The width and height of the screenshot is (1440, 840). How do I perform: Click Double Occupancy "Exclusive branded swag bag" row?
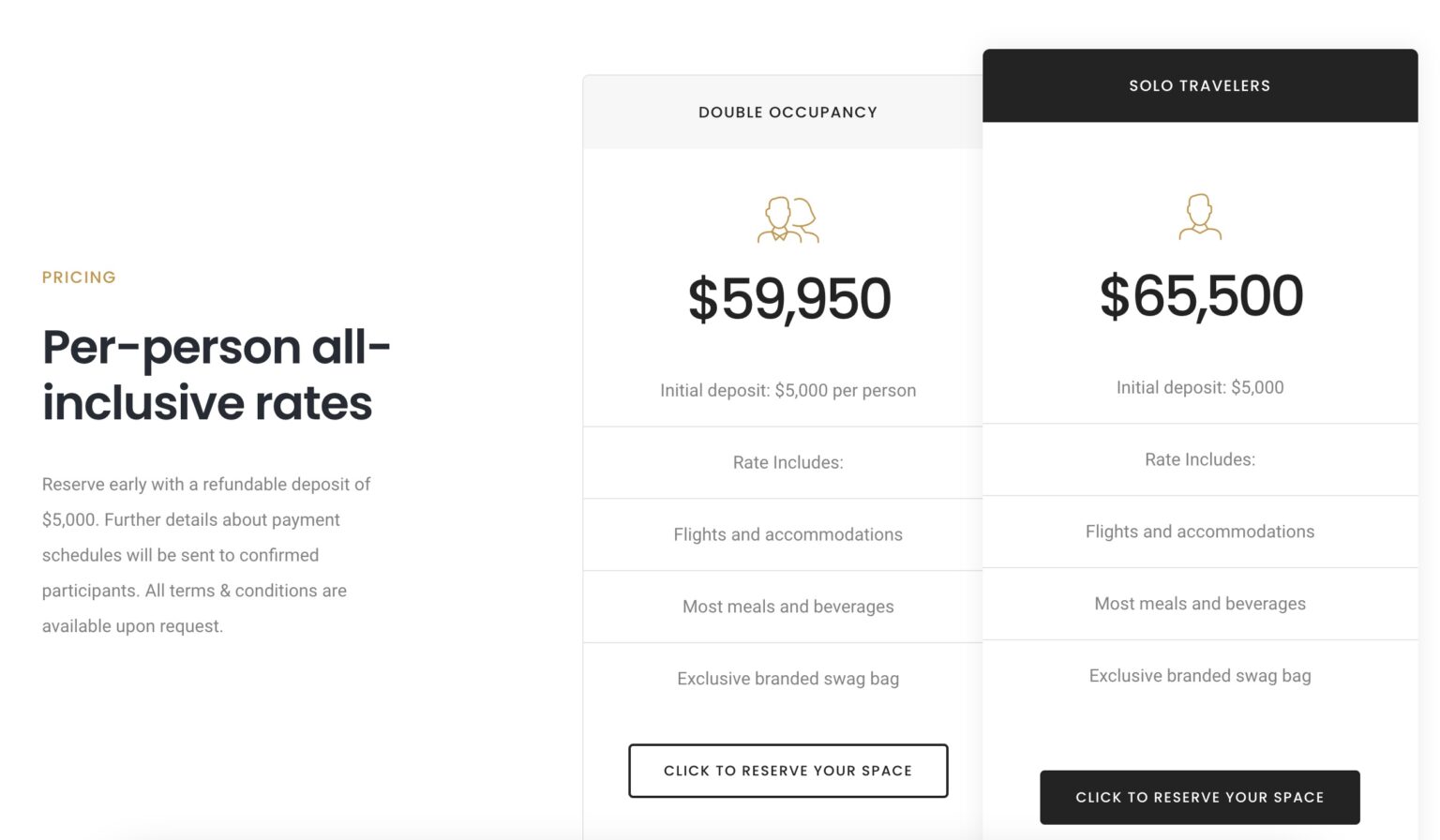pyautogui.click(x=787, y=679)
